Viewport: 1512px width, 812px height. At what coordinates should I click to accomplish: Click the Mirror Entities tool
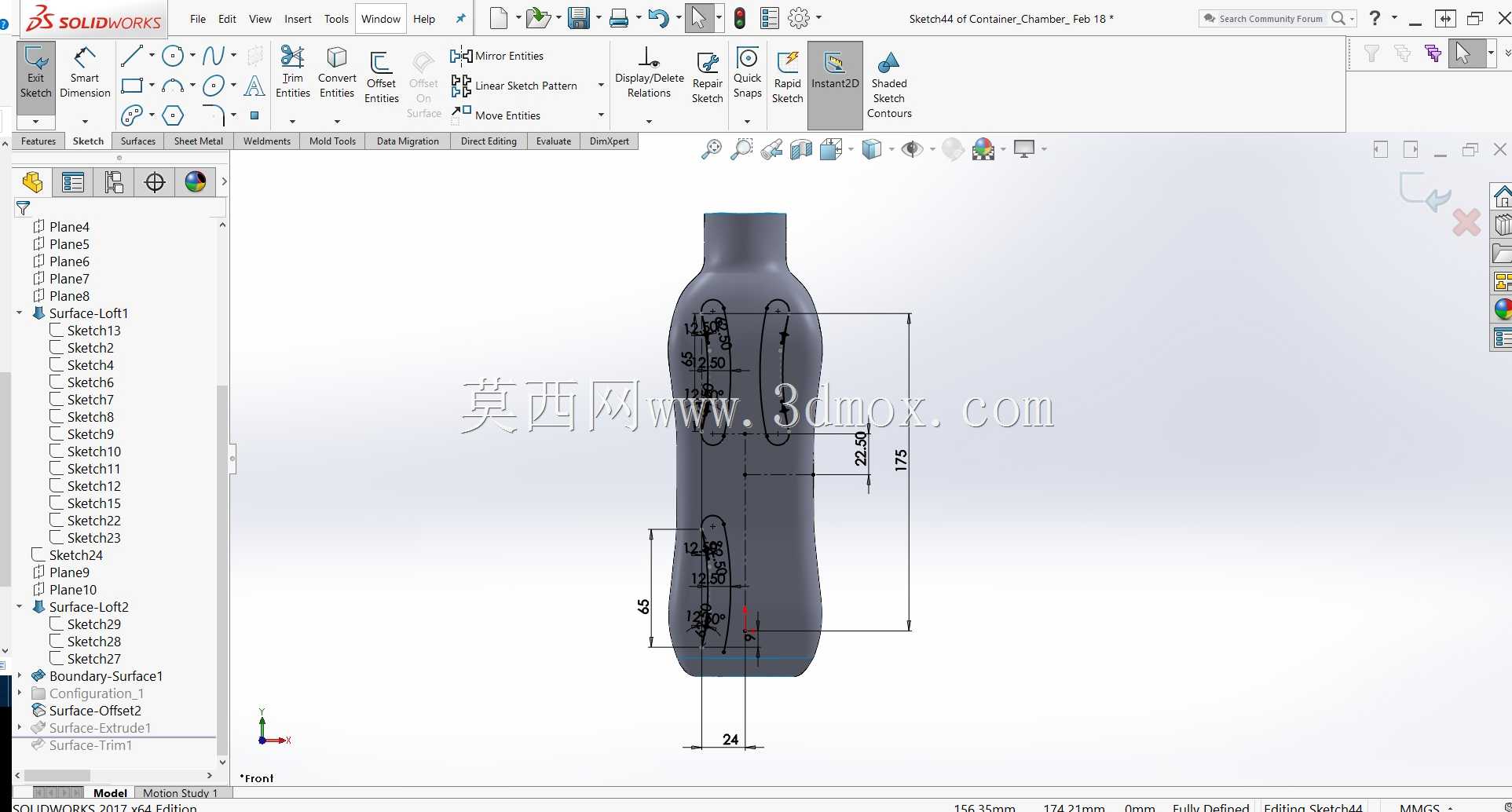coord(496,56)
